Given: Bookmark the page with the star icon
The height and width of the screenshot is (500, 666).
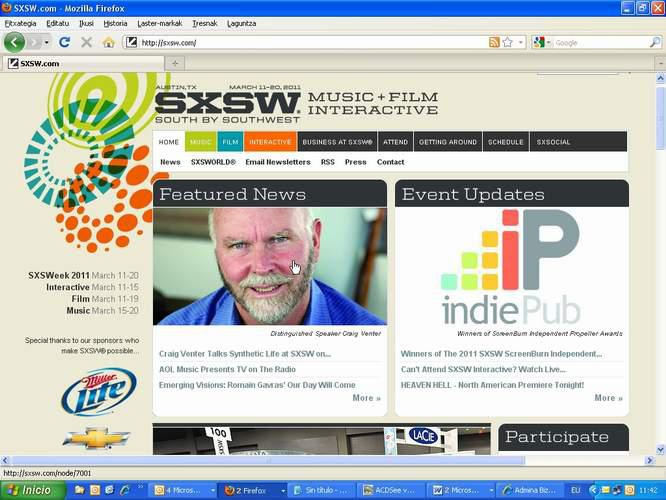Looking at the screenshot, I should pos(508,42).
